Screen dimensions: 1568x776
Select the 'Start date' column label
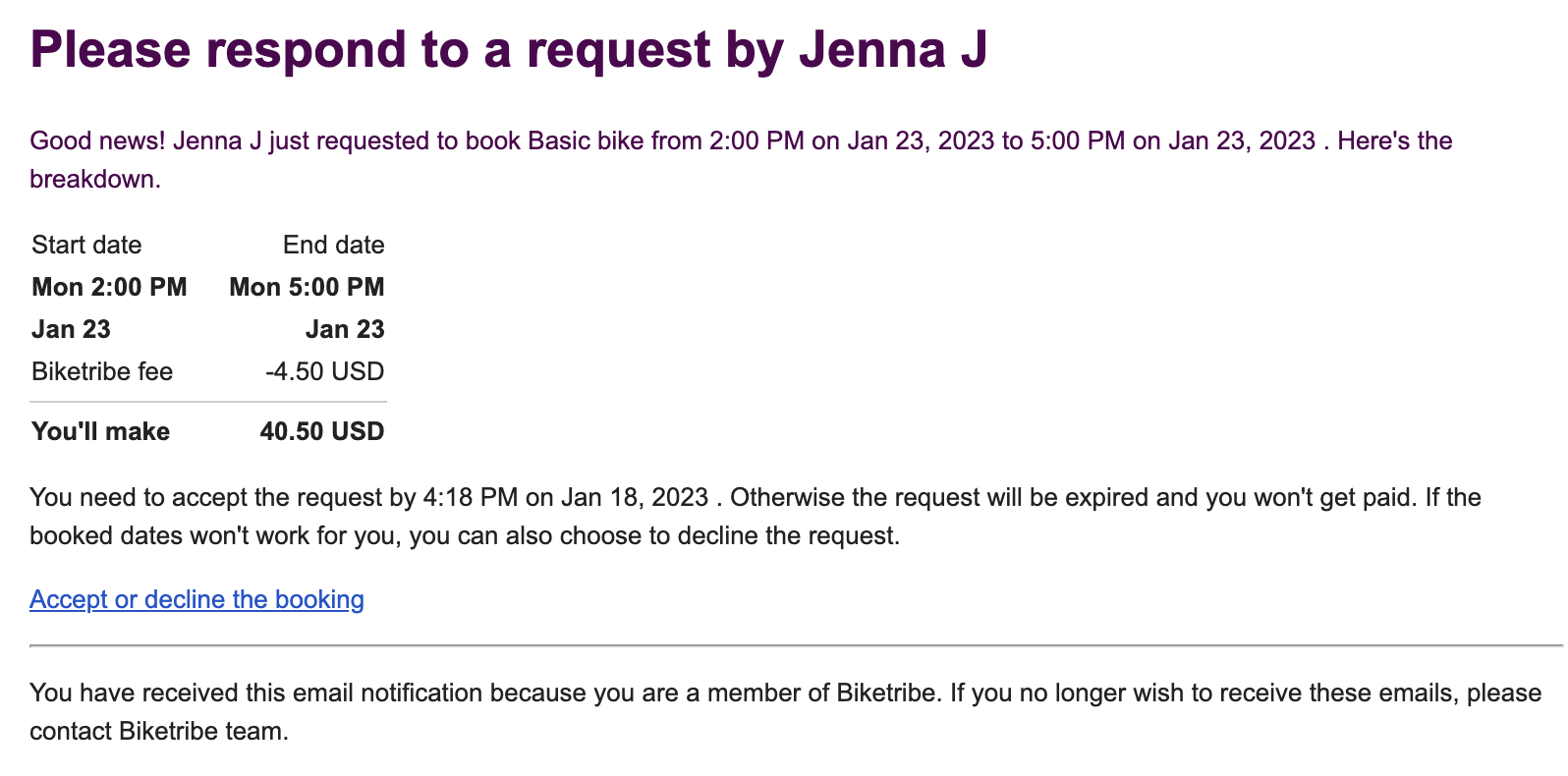click(x=86, y=245)
